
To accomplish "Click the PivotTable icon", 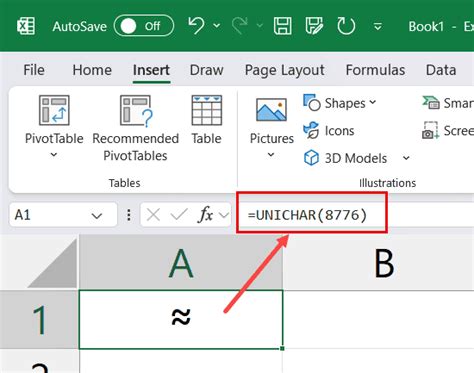I will coord(54,110).
